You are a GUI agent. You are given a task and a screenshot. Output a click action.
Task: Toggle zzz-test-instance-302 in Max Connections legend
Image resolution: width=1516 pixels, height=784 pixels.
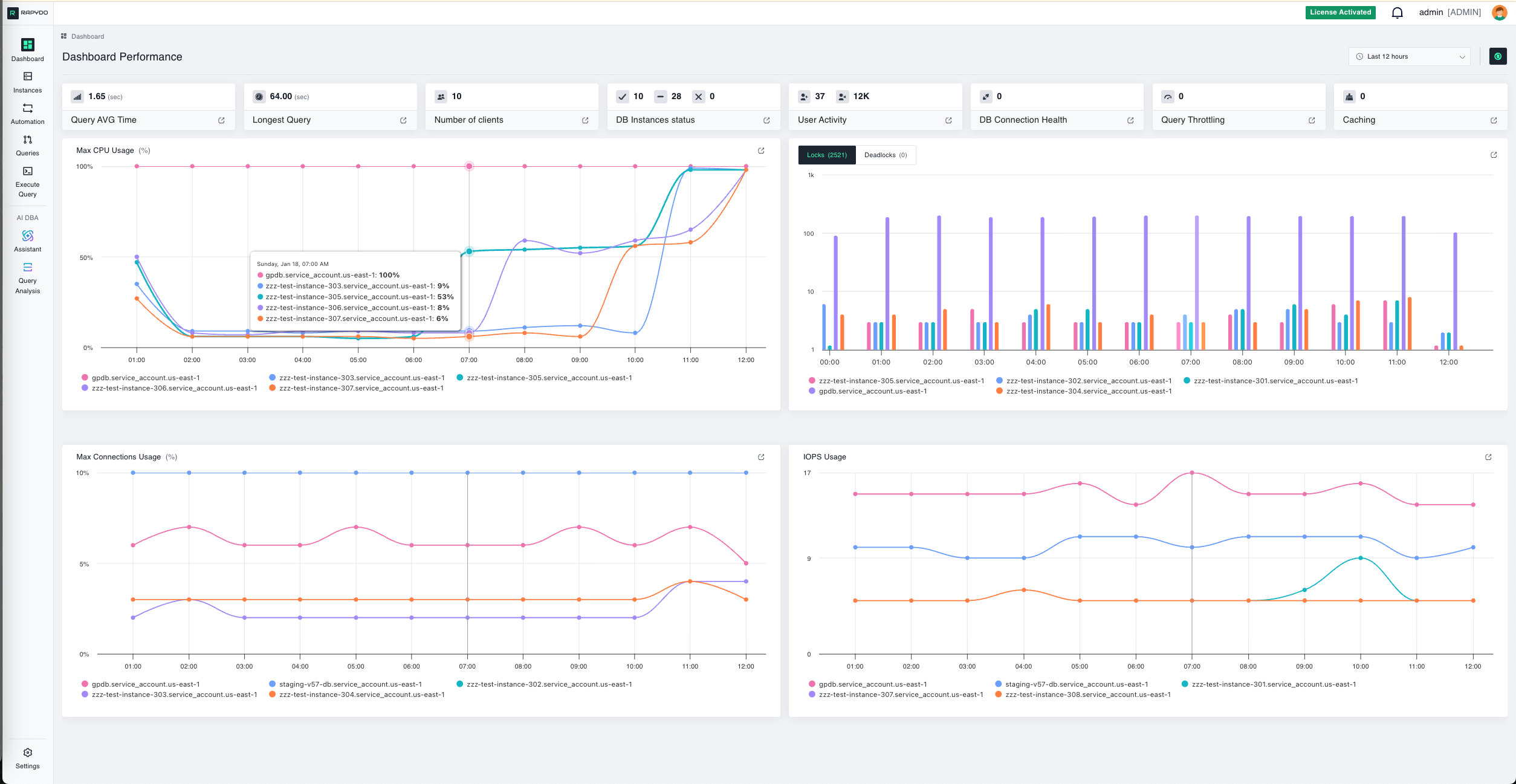pyautogui.click(x=549, y=685)
